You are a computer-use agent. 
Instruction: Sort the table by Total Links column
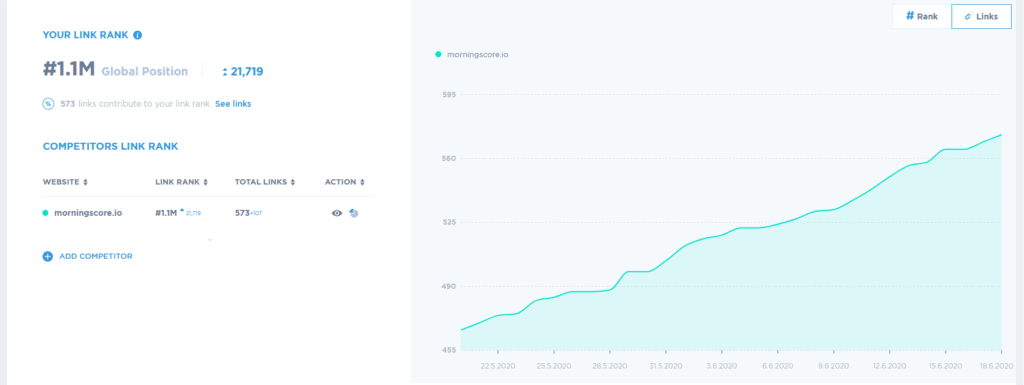pyautogui.click(x=265, y=182)
